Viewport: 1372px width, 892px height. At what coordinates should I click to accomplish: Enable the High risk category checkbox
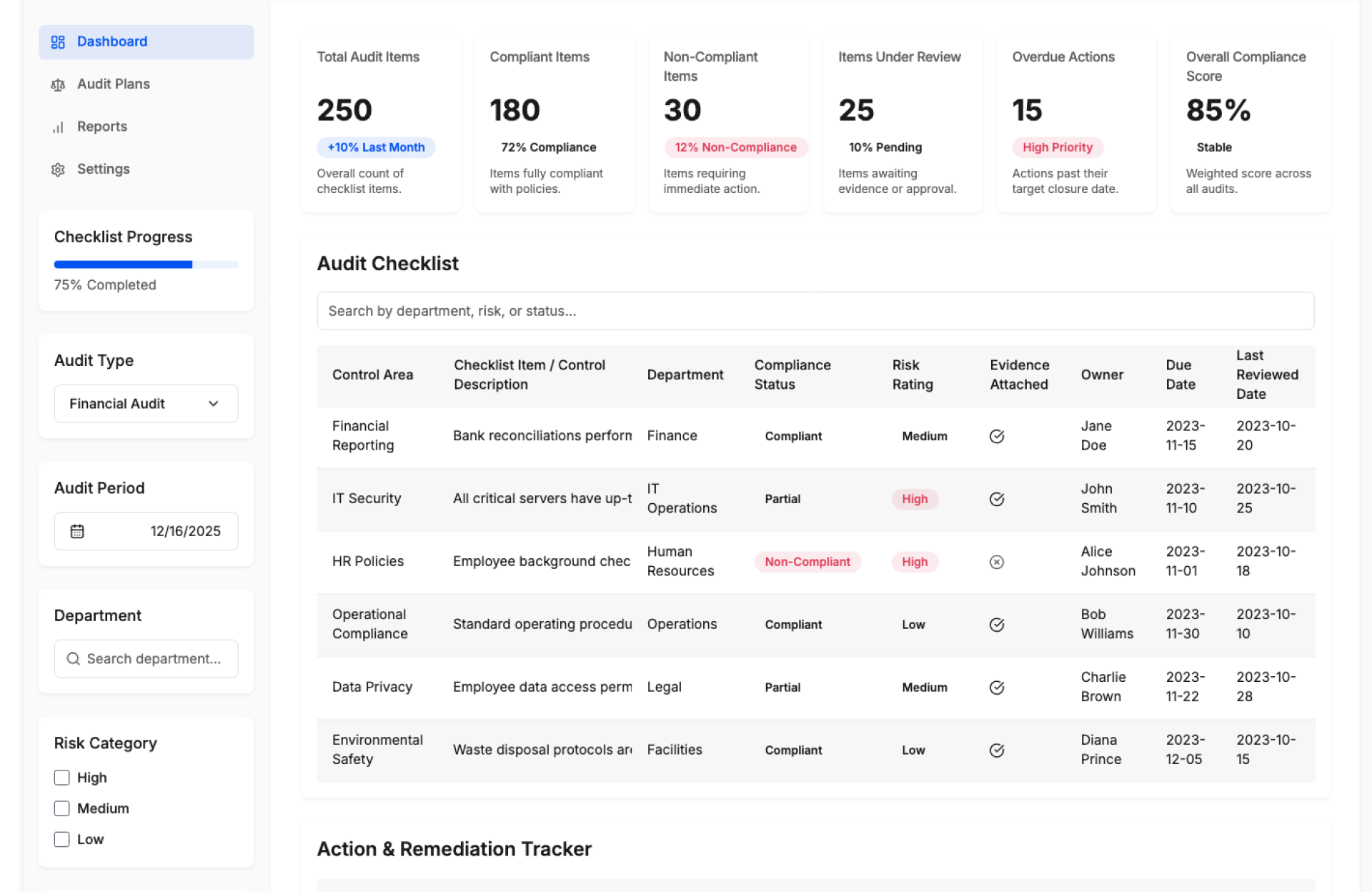(x=62, y=777)
